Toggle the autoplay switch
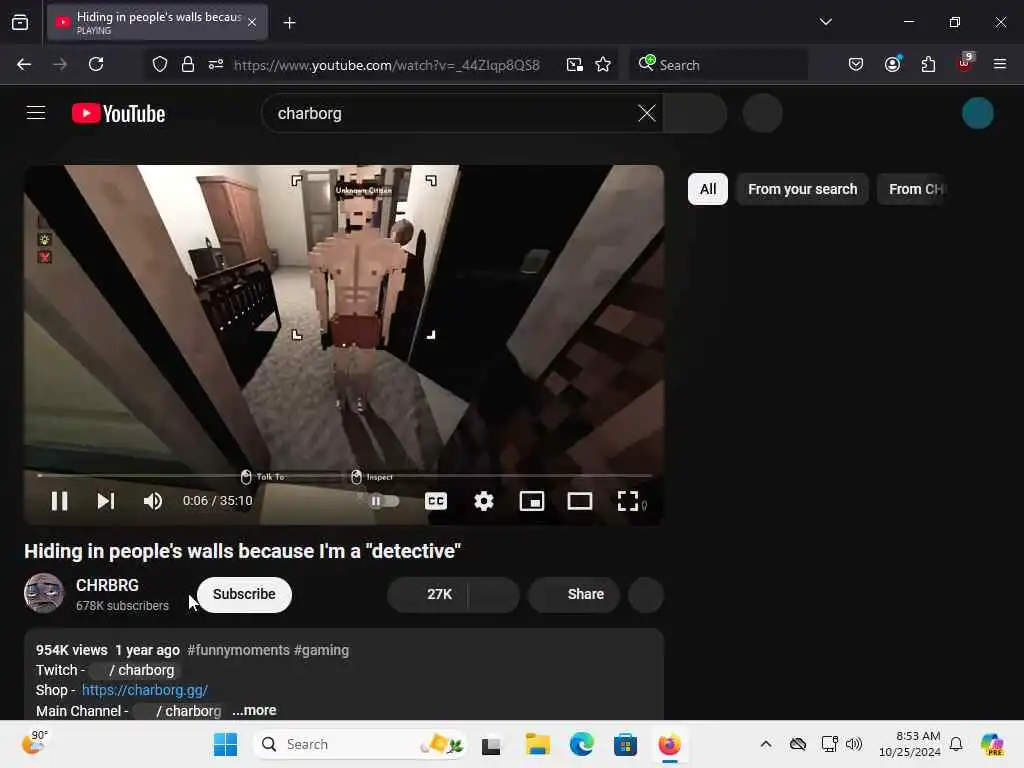 pyautogui.click(x=384, y=501)
